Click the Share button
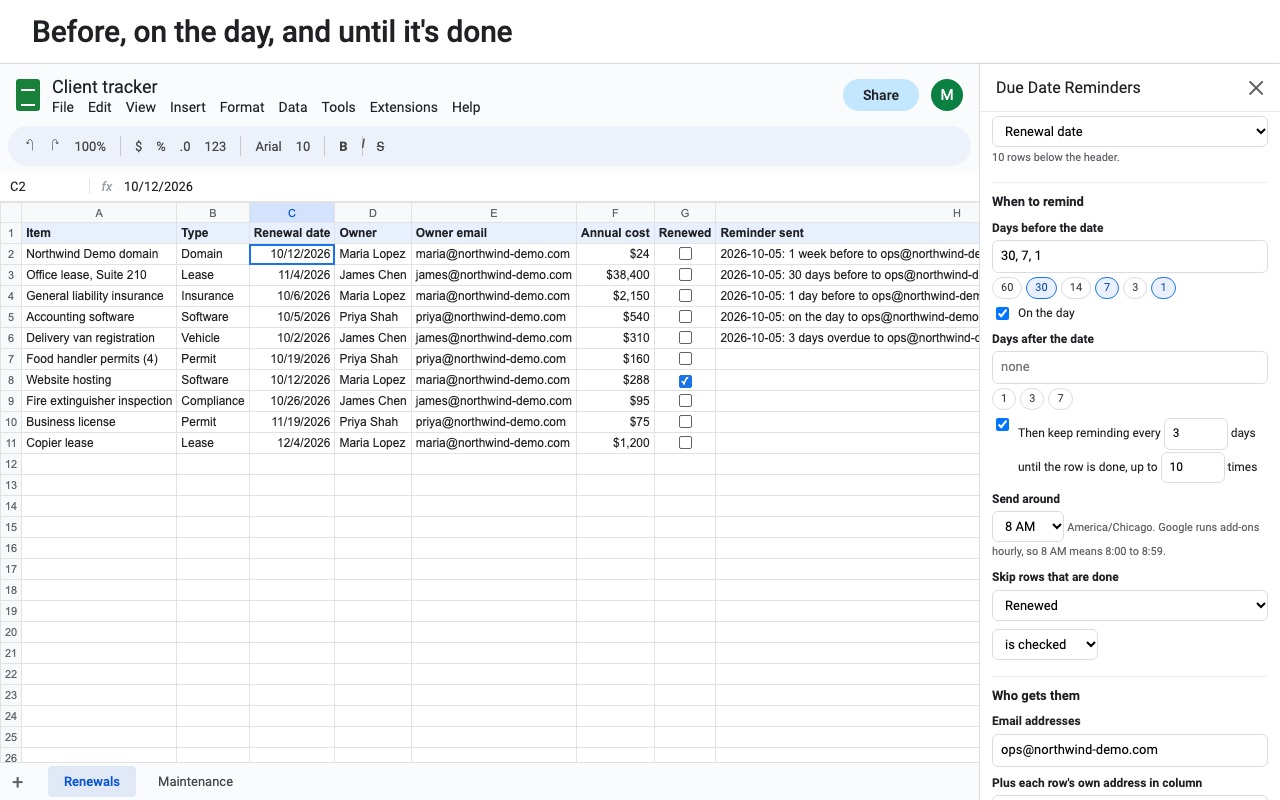Screen dimensions: 1280x800 point(881,95)
